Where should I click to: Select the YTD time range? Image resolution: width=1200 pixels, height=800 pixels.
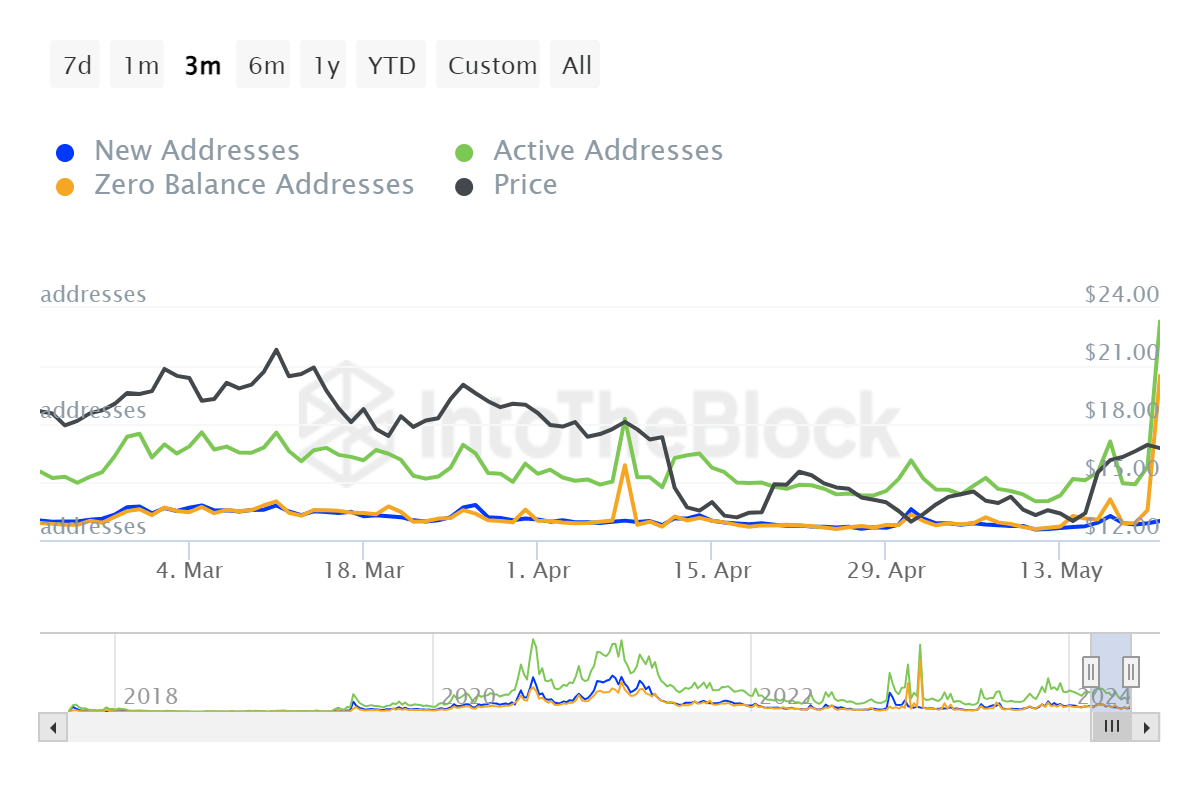[390, 64]
